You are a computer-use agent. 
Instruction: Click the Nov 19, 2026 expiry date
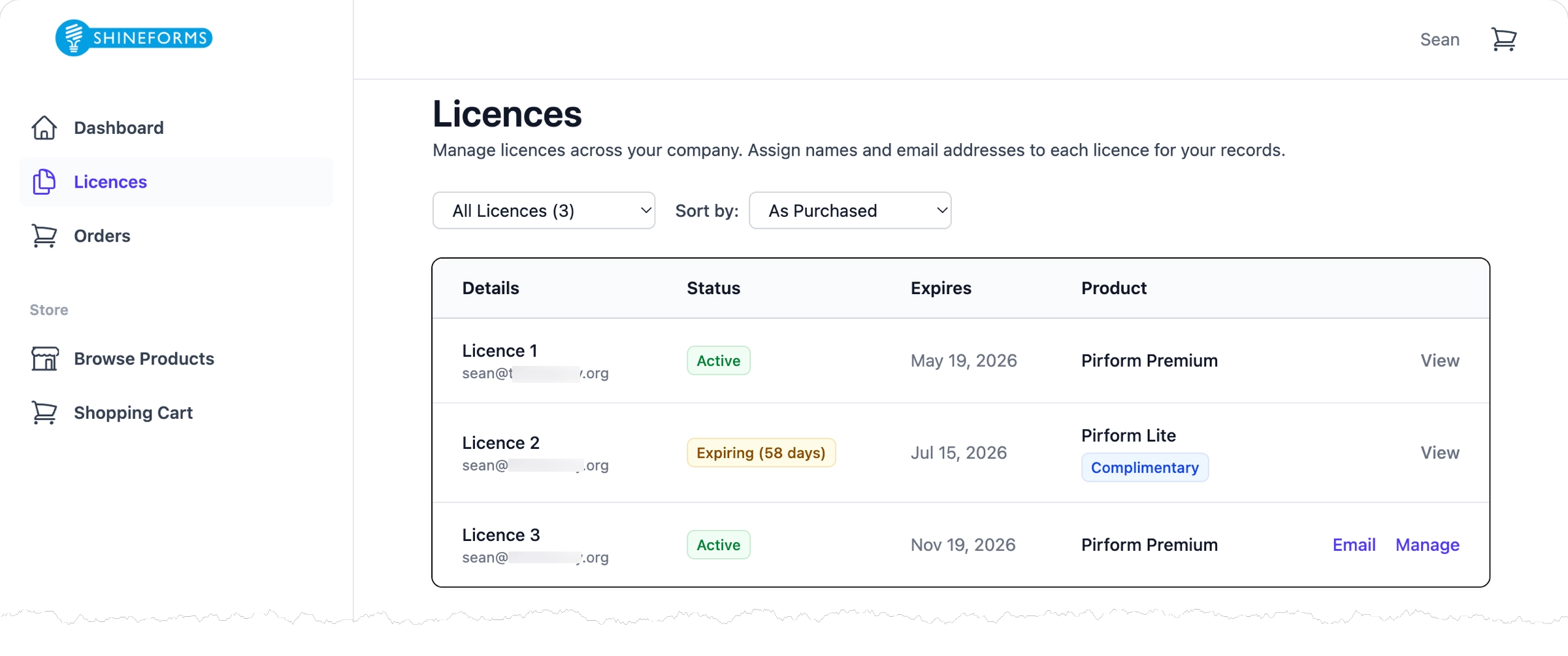pyautogui.click(x=963, y=545)
